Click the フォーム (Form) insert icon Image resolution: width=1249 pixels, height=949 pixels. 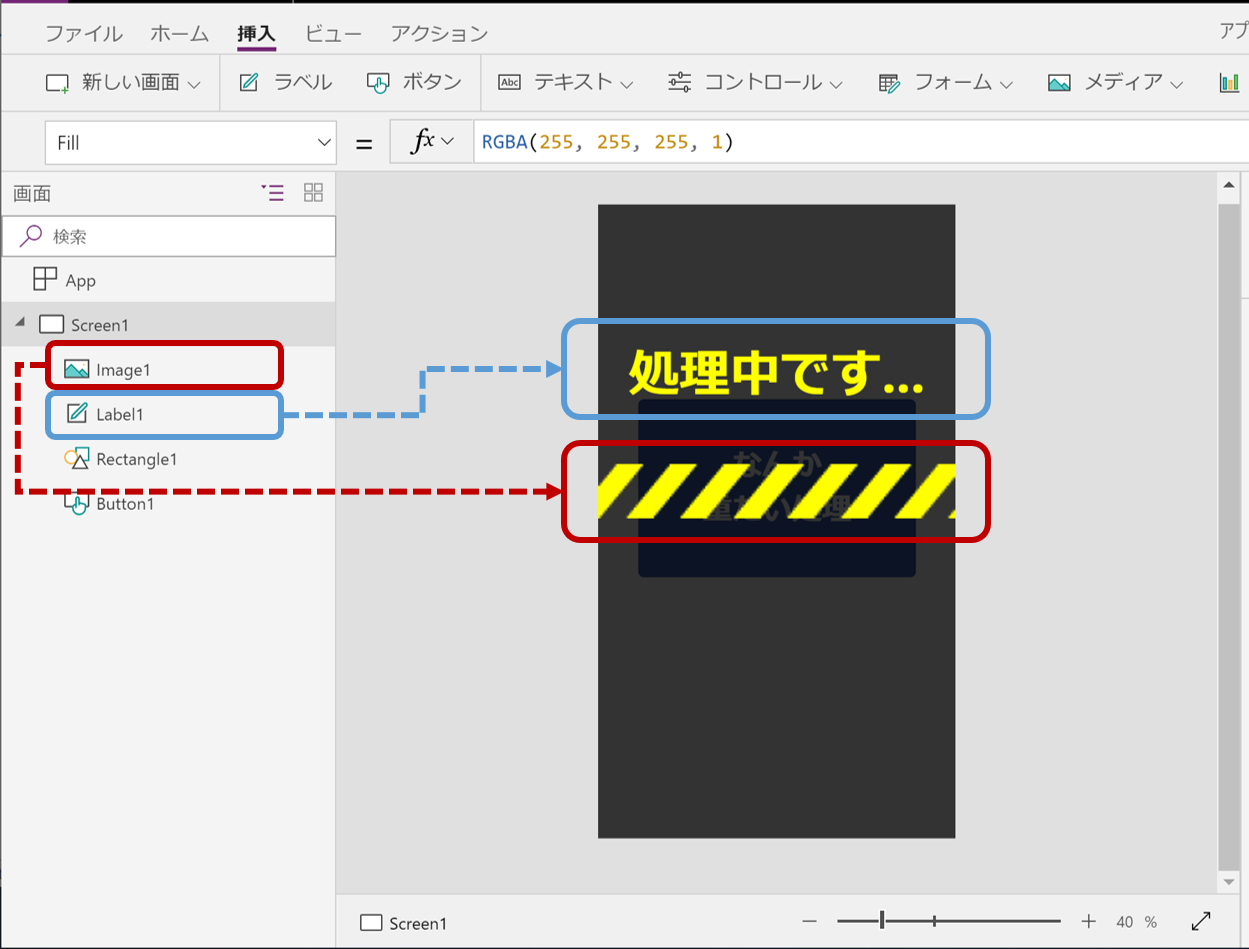point(888,82)
